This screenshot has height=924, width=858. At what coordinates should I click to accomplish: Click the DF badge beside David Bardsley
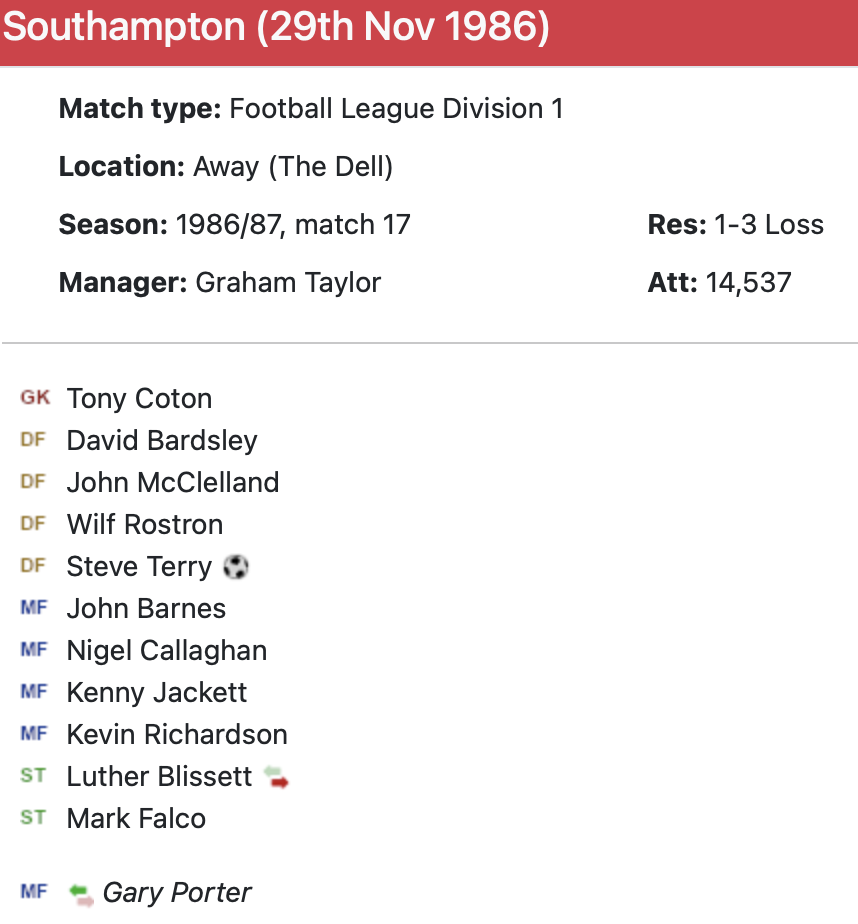pos(33,440)
